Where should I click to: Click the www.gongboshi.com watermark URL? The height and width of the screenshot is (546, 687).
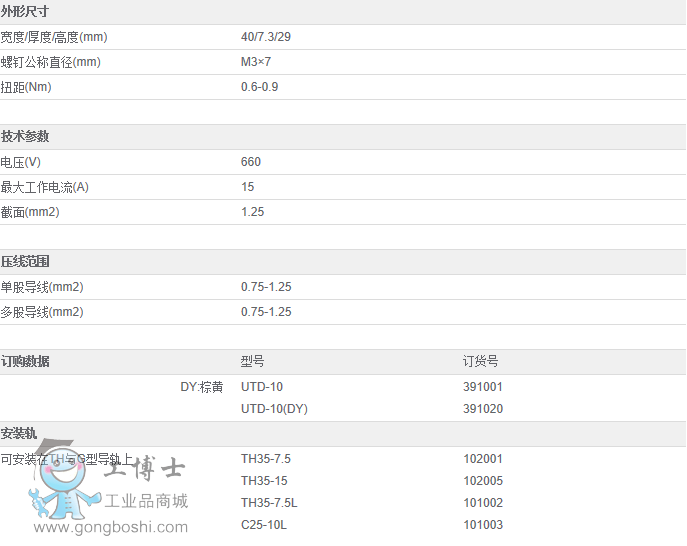(110, 527)
